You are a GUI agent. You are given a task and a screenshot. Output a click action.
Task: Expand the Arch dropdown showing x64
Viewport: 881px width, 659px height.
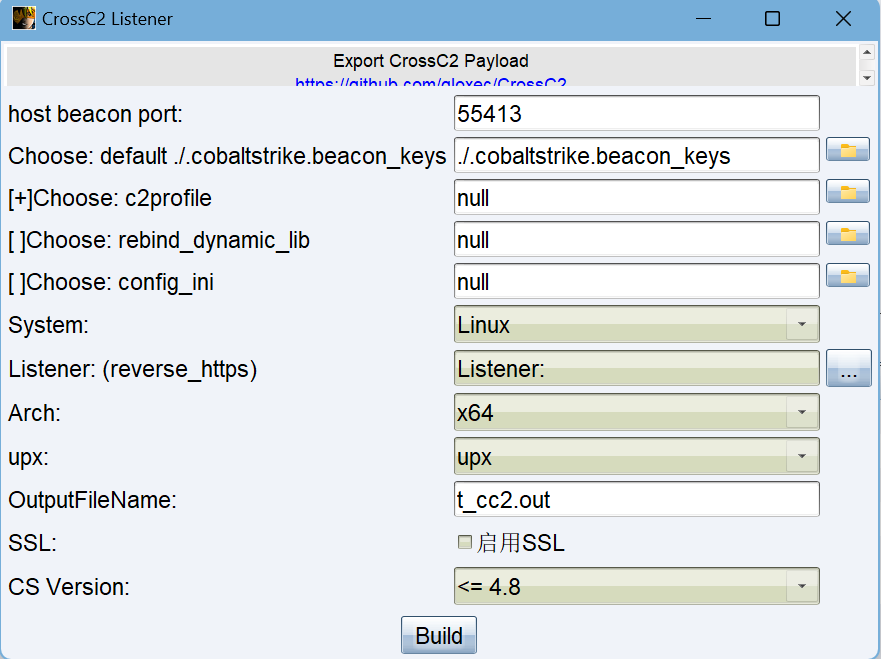(637, 412)
